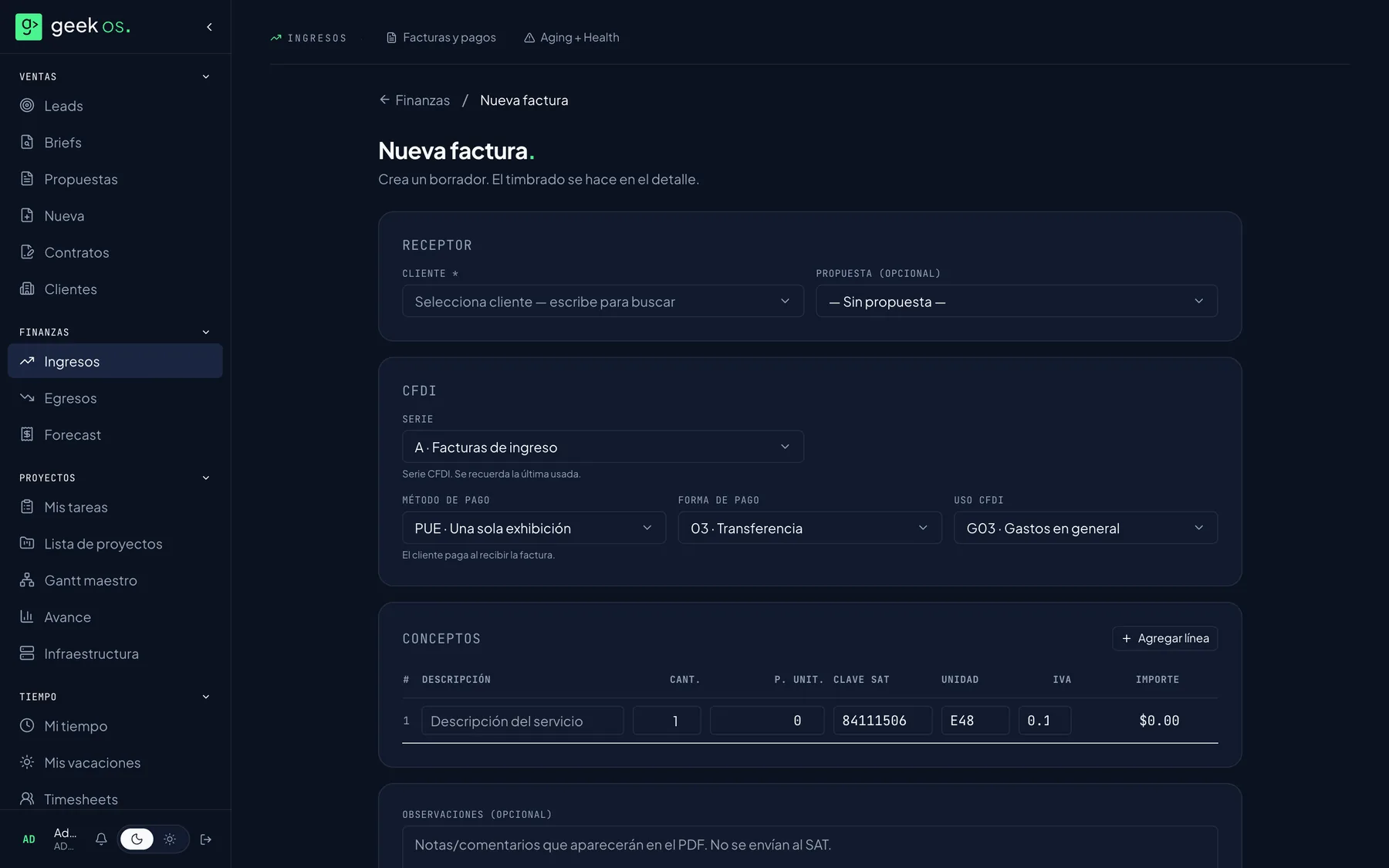This screenshot has height=868, width=1389.
Task: Open Mis tareas in the sidebar
Action: pyautogui.click(x=115, y=507)
